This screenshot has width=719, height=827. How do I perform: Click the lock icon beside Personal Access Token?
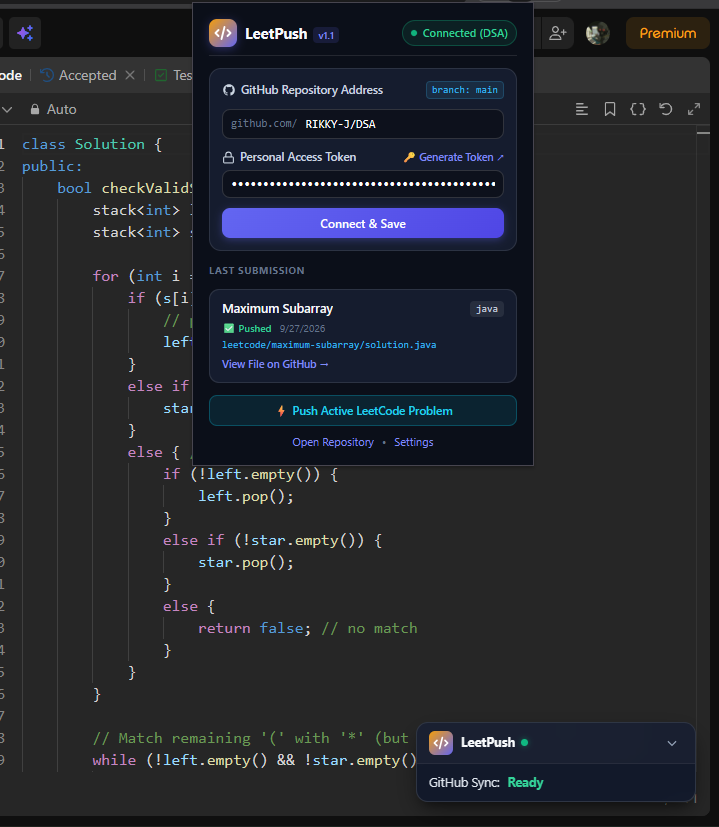tap(228, 157)
